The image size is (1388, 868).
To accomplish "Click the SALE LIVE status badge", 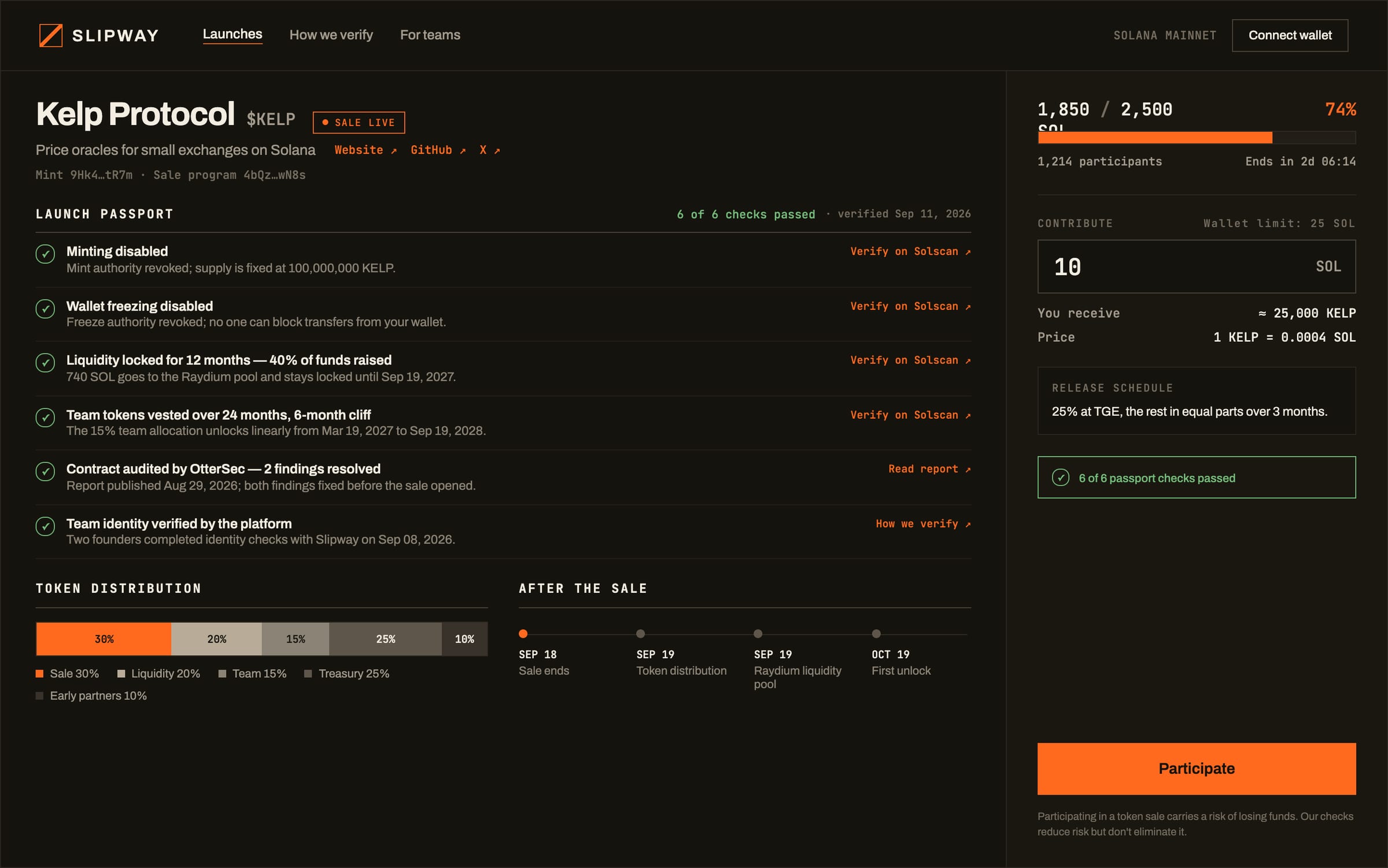I will click(359, 123).
